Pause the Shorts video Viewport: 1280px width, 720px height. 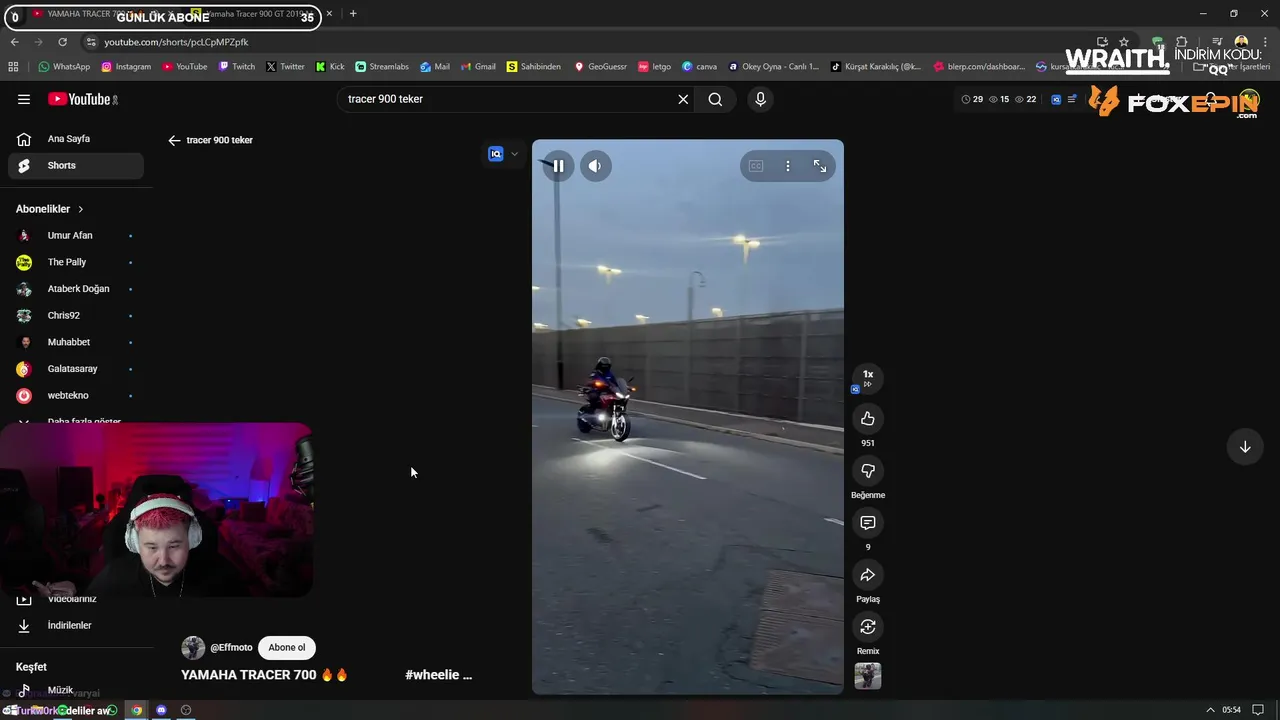click(558, 166)
